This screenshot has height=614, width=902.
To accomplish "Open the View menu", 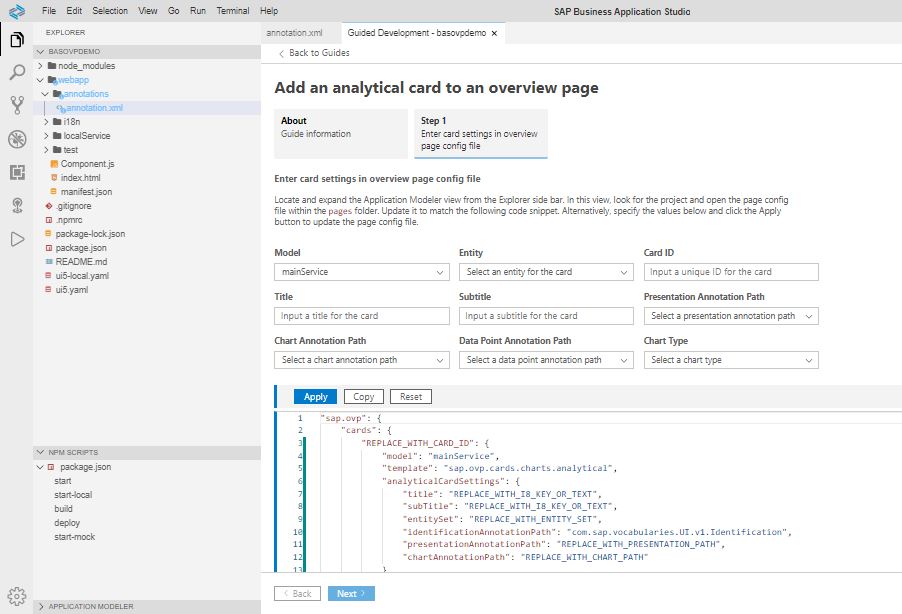I will click(148, 11).
